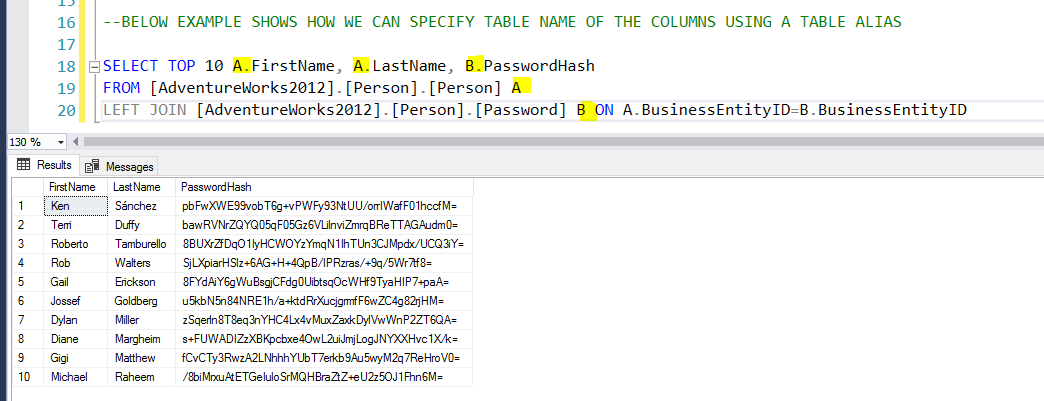Select the cell containing Ken
Viewport: 1044px width, 401px height.
[76, 206]
